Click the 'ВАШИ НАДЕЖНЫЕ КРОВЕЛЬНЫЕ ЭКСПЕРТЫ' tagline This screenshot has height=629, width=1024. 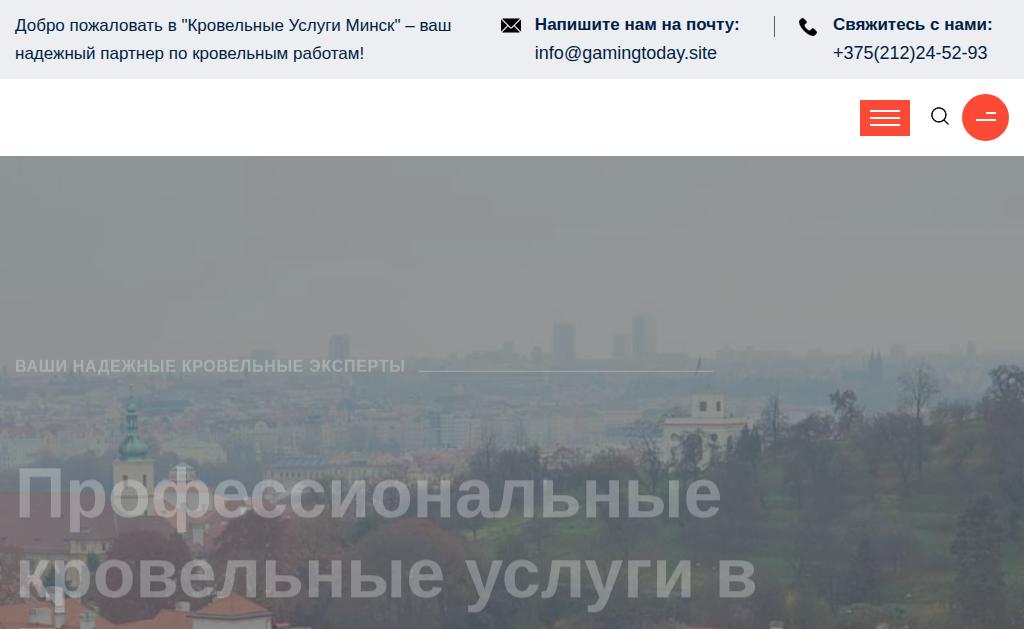(x=210, y=366)
